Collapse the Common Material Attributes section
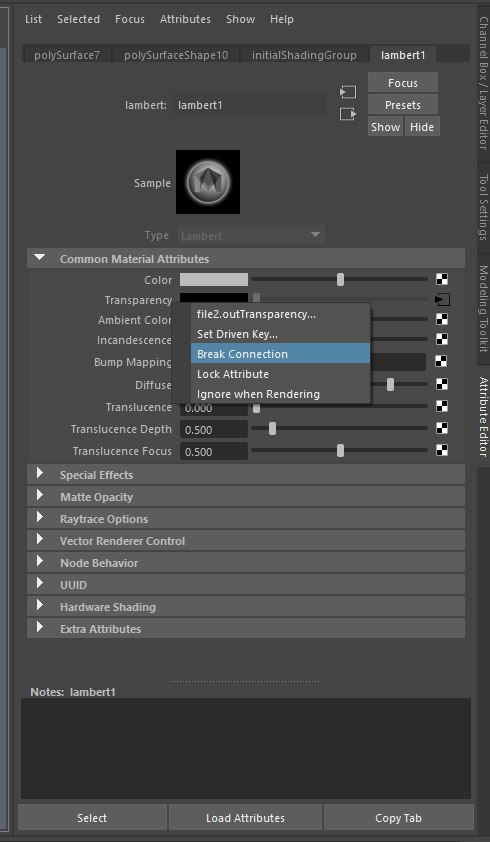 [39, 258]
